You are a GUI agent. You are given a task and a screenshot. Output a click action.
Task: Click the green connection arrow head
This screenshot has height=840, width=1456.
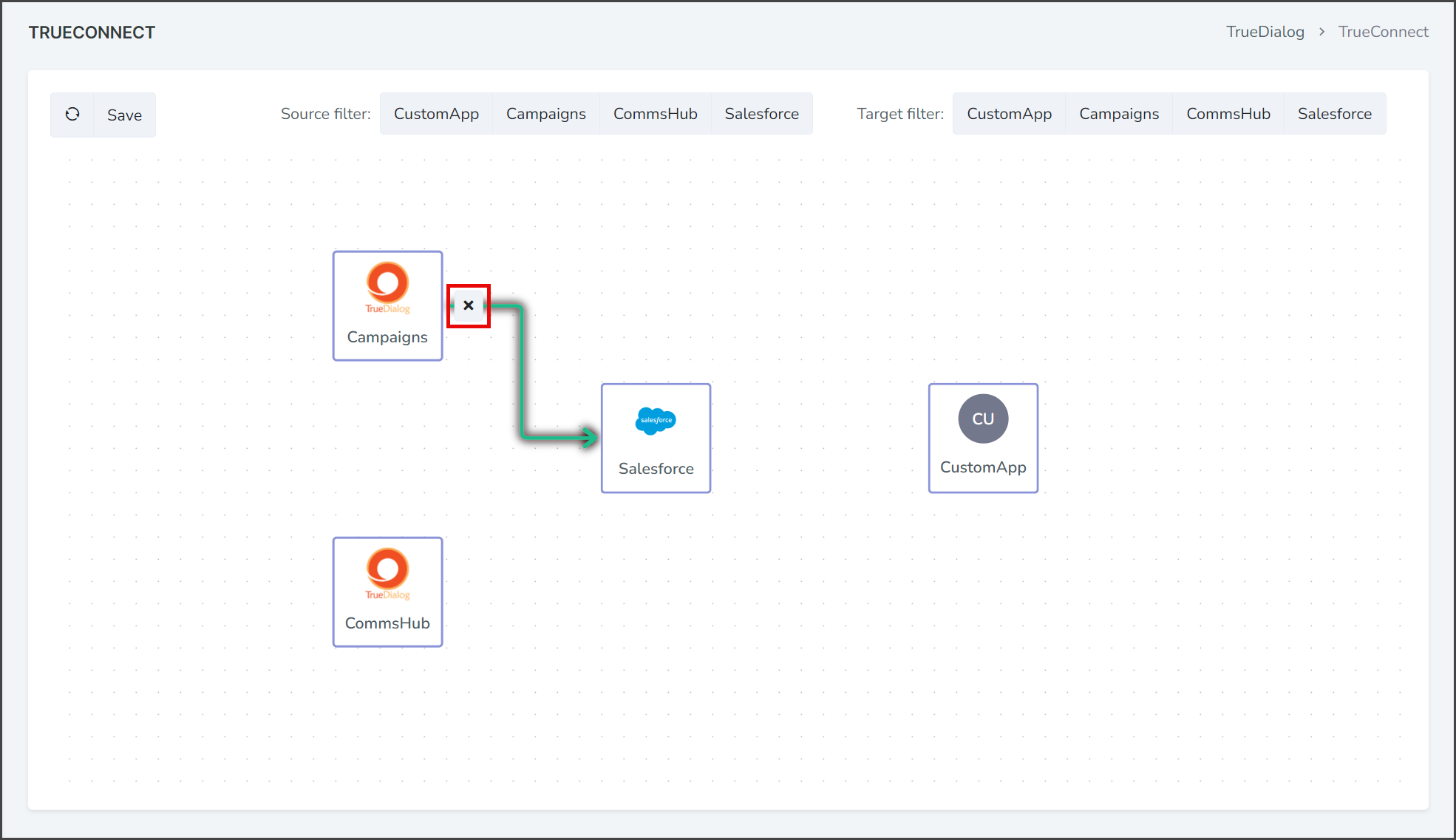tap(589, 437)
